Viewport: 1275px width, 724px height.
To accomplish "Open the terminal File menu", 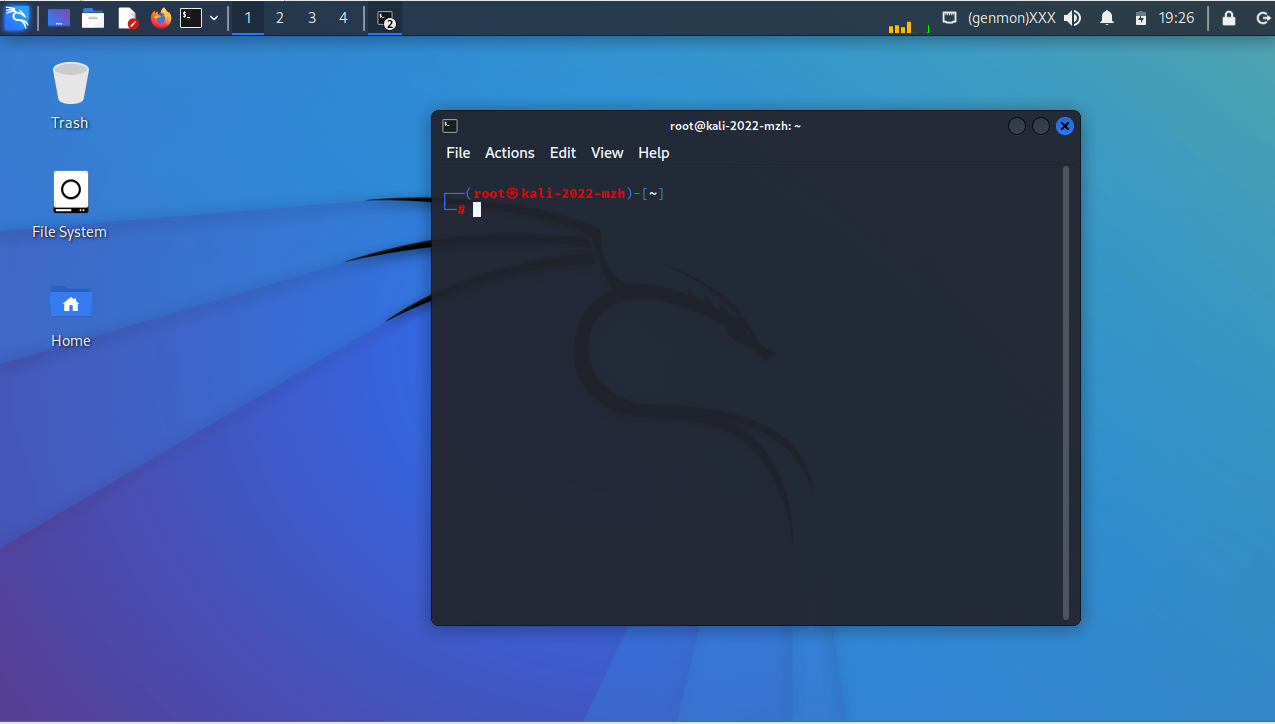I will pyautogui.click(x=458, y=153).
